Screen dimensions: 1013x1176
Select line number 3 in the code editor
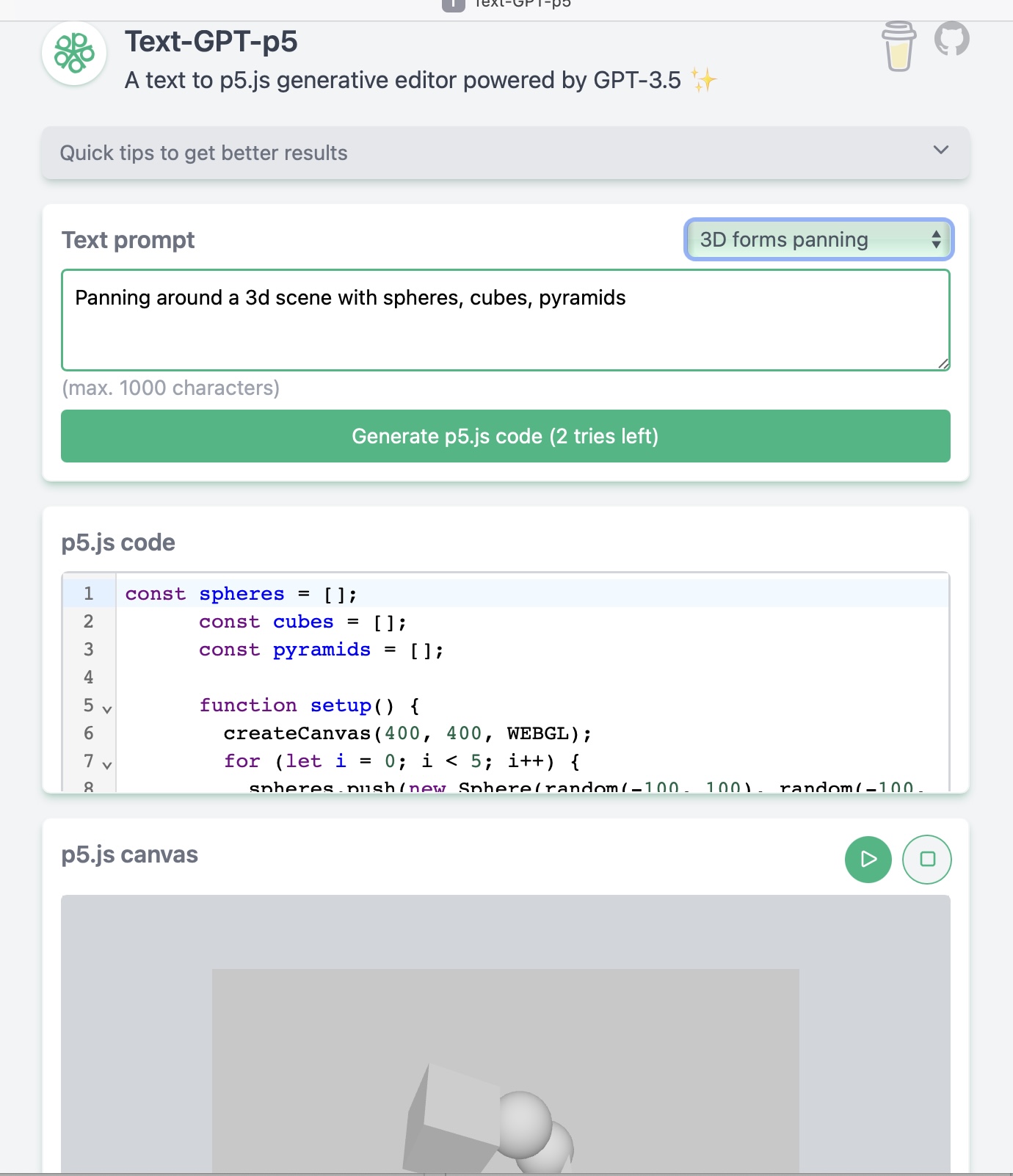tap(87, 650)
